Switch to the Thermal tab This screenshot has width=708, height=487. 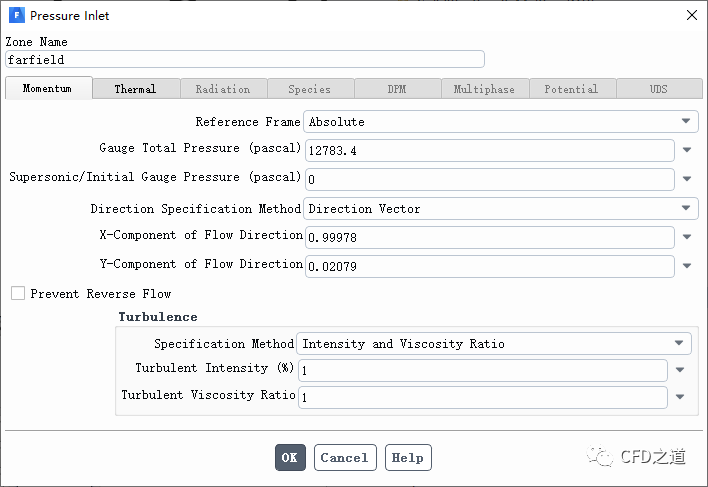135,89
